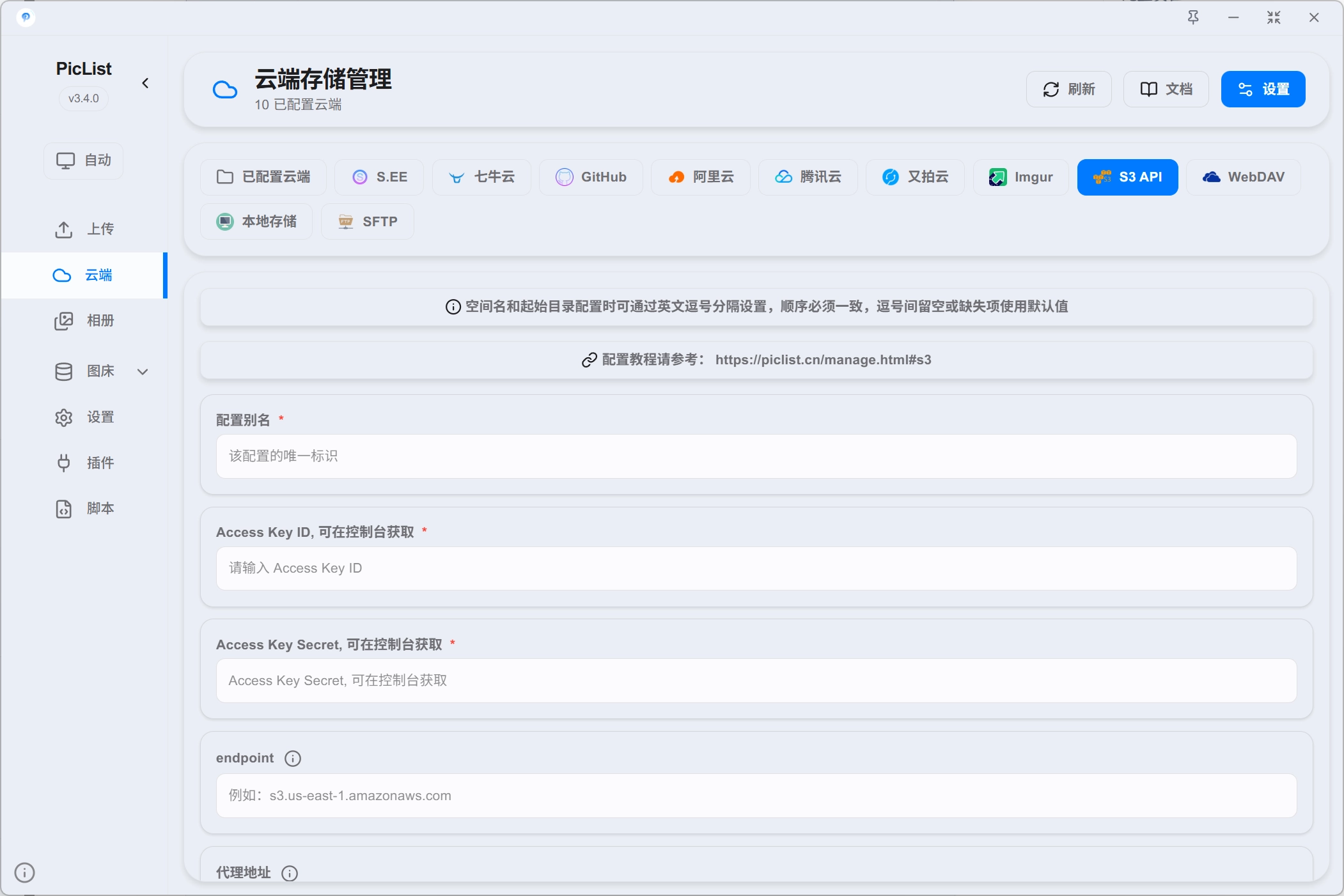Click the 刷新 refresh button

(x=1068, y=89)
